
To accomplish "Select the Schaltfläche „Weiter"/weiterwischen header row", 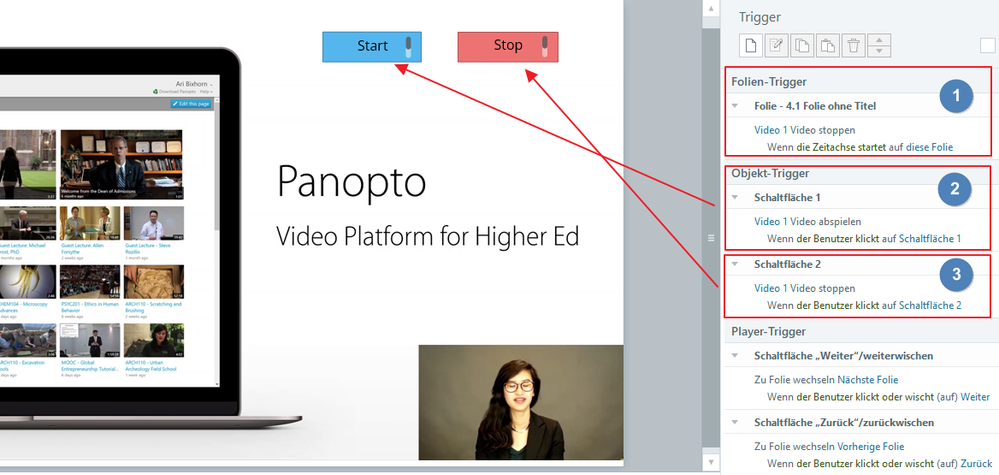I will point(862,355).
